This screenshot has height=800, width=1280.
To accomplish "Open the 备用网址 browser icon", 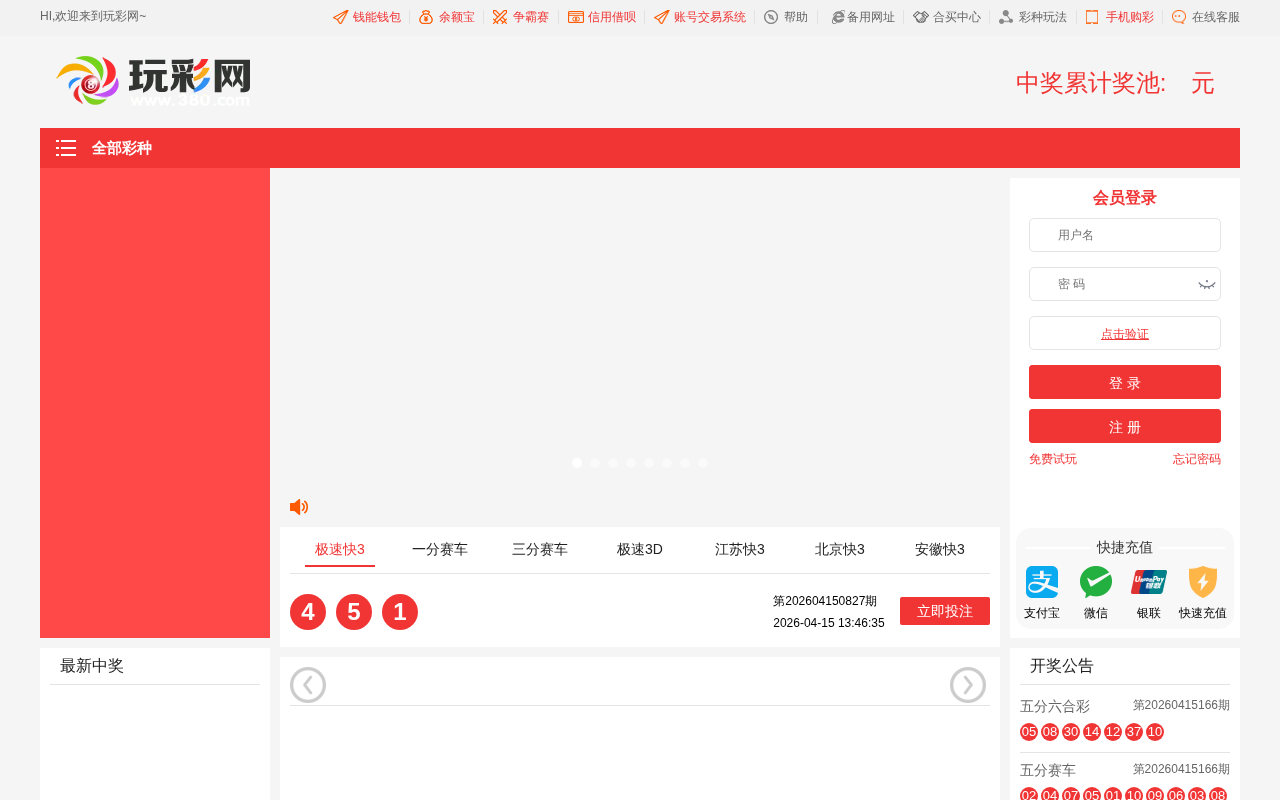I will pyautogui.click(x=838, y=17).
